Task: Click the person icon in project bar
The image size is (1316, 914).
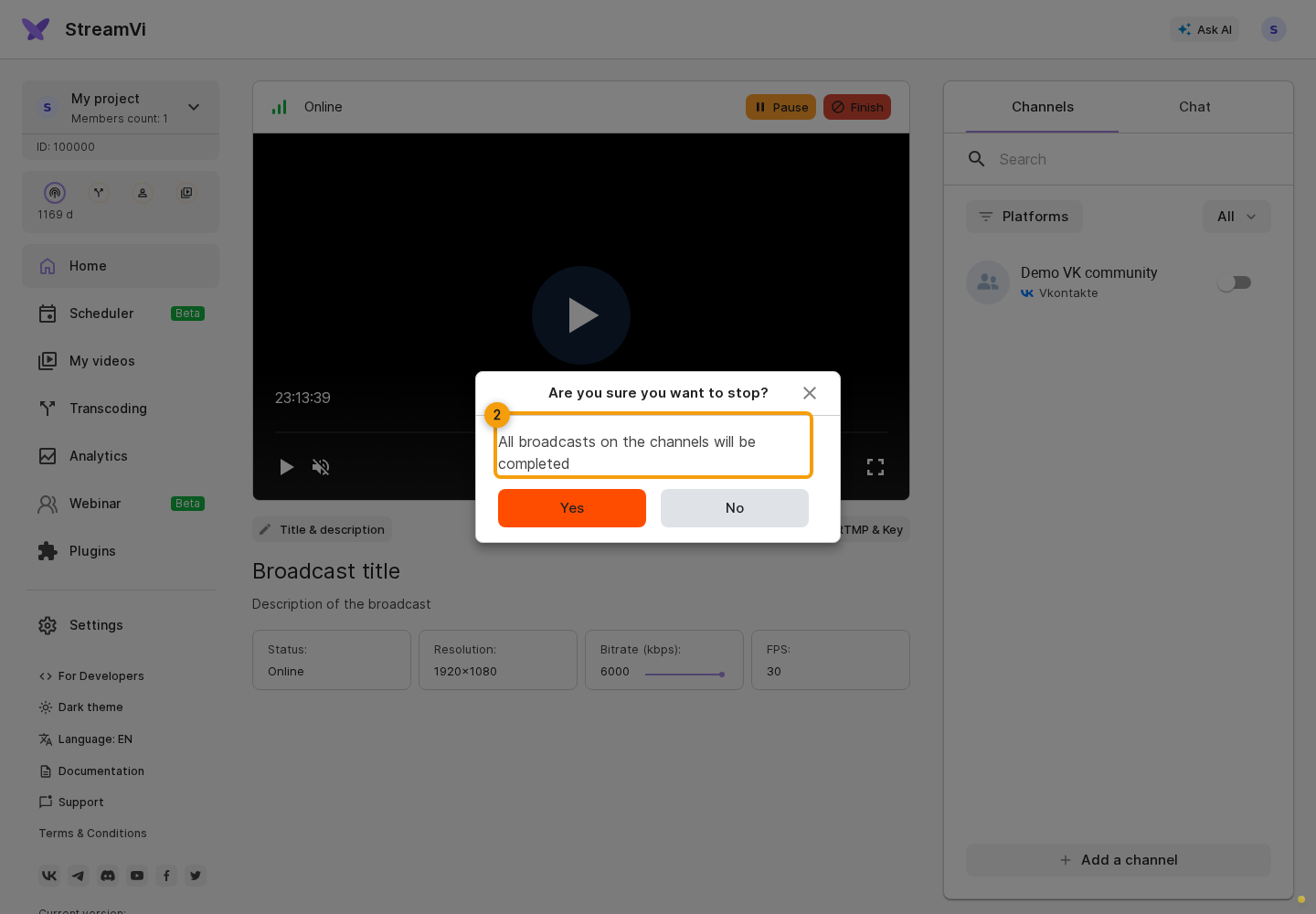Action: click(x=143, y=193)
